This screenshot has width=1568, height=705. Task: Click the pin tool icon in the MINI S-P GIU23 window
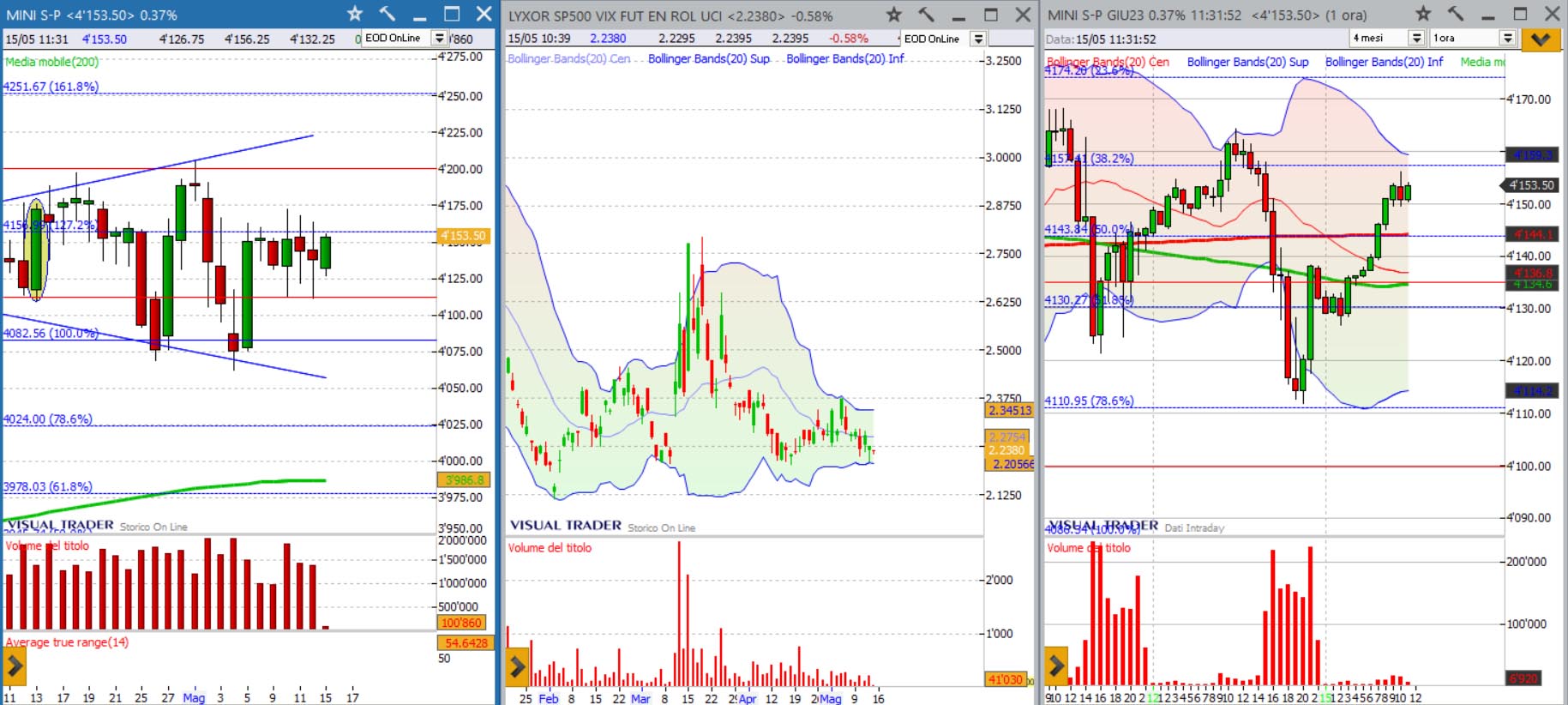[1456, 14]
